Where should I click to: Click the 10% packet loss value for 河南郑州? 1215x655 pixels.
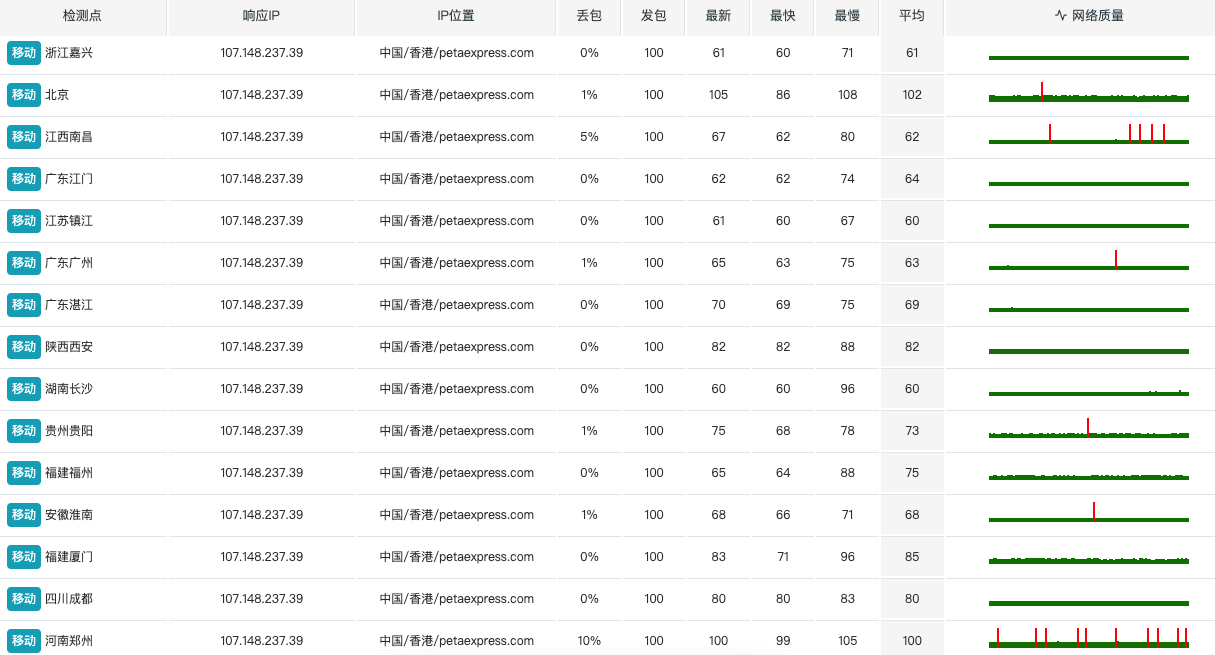point(589,641)
